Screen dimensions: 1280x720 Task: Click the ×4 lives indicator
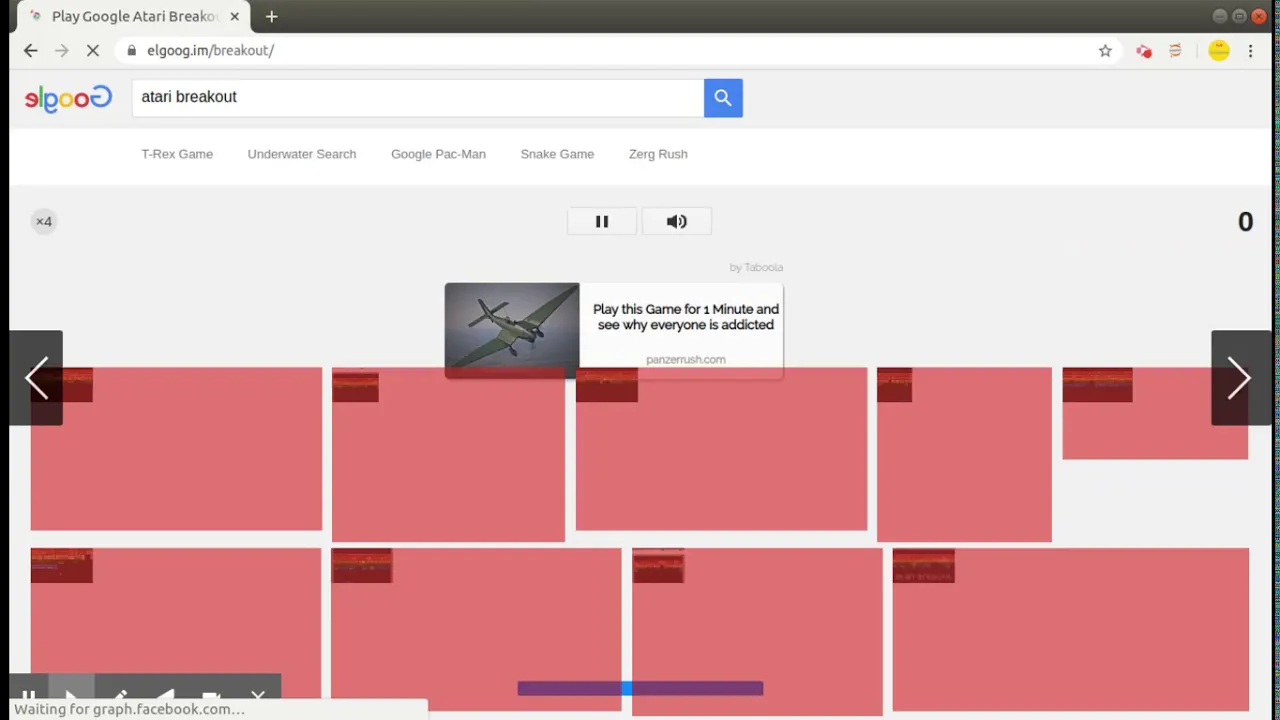pyautogui.click(x=44, y=222)
